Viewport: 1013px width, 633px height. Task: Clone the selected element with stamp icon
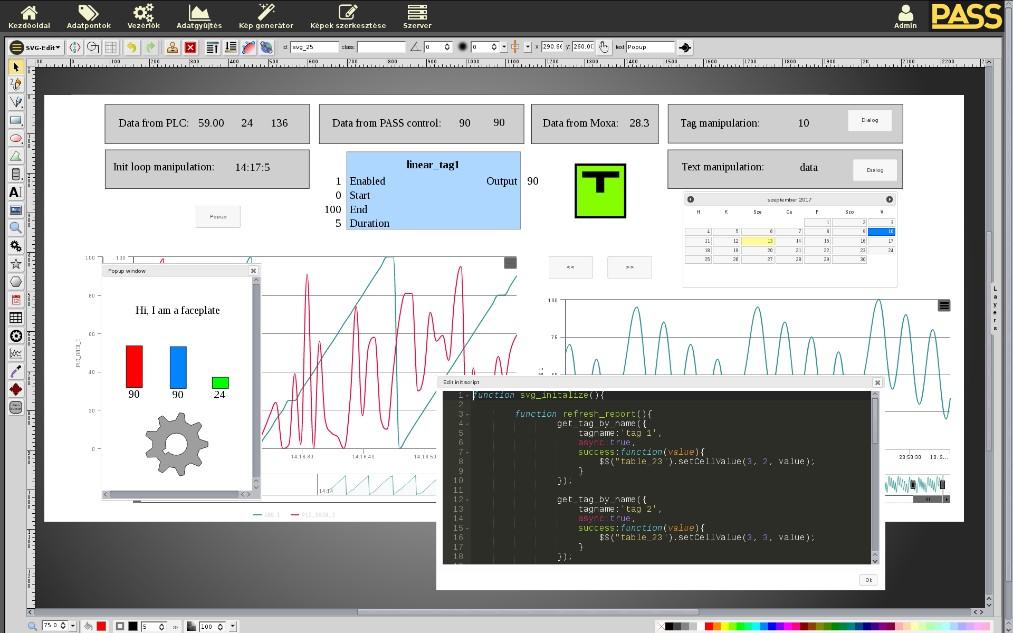(x=172, y=47)
